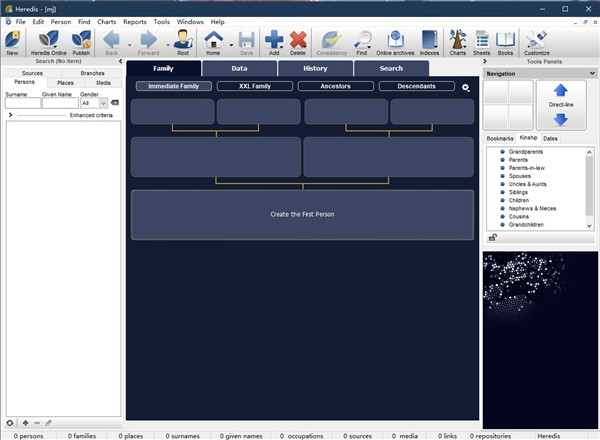The image size is (600, 440).
Task: Open the Navigation panel dropdown
Action: (592, 73)
